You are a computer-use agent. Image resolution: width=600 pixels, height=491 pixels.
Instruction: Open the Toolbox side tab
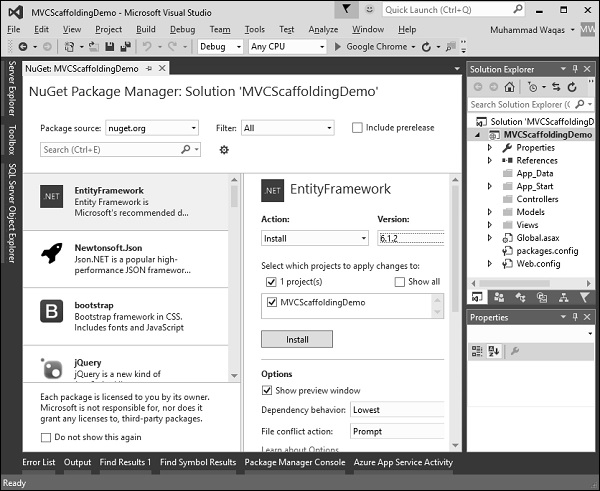point(12,140)
